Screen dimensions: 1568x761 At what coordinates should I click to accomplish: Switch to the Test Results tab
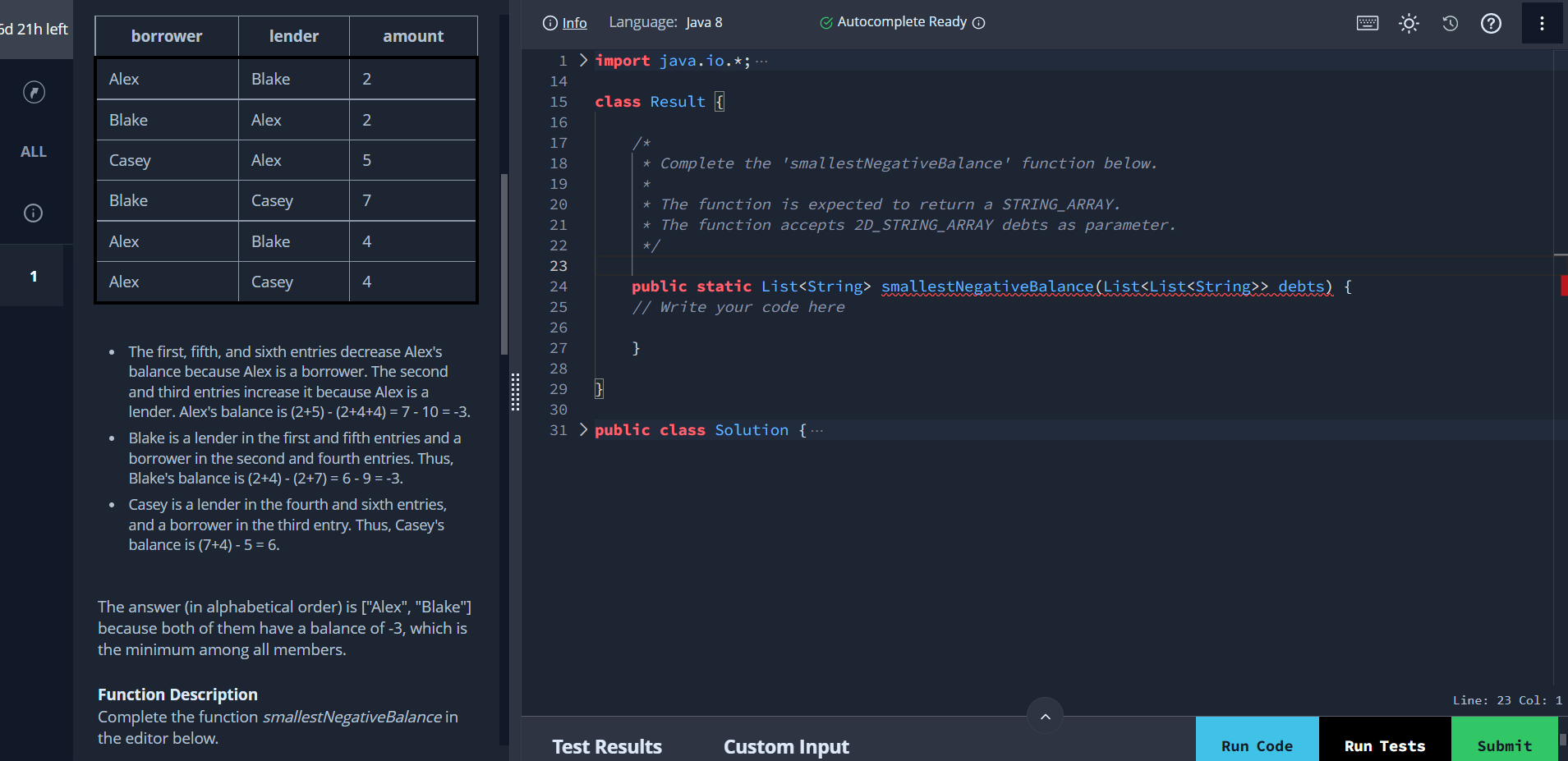click(x=607, y=746)
